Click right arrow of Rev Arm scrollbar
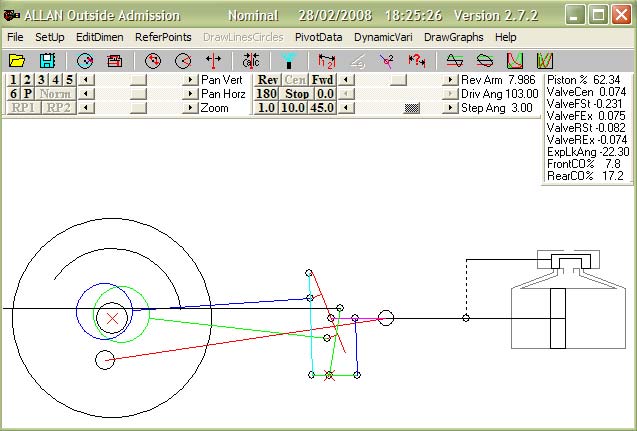Screen dimensions: 637x431 (451, 79)
